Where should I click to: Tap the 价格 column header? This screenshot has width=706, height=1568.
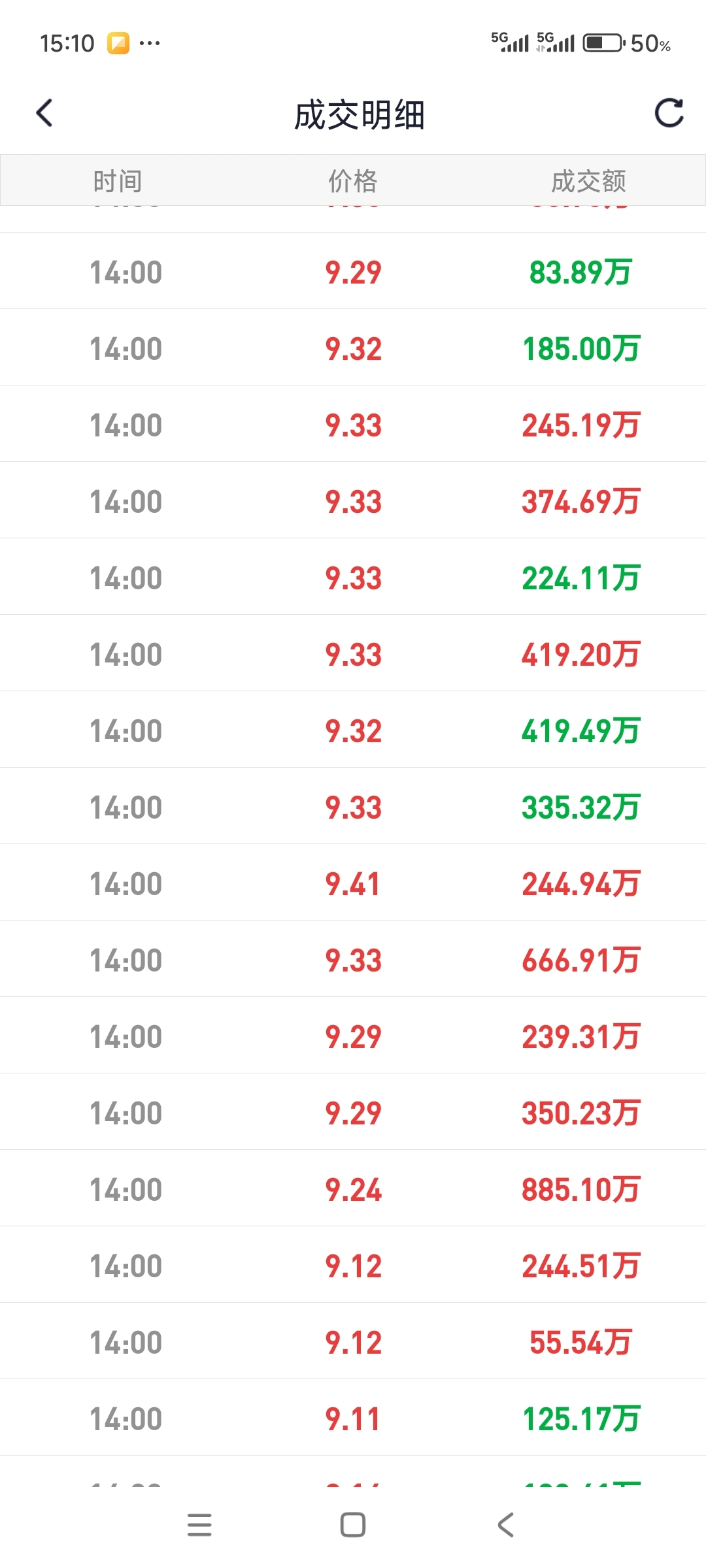click(353, 181)
